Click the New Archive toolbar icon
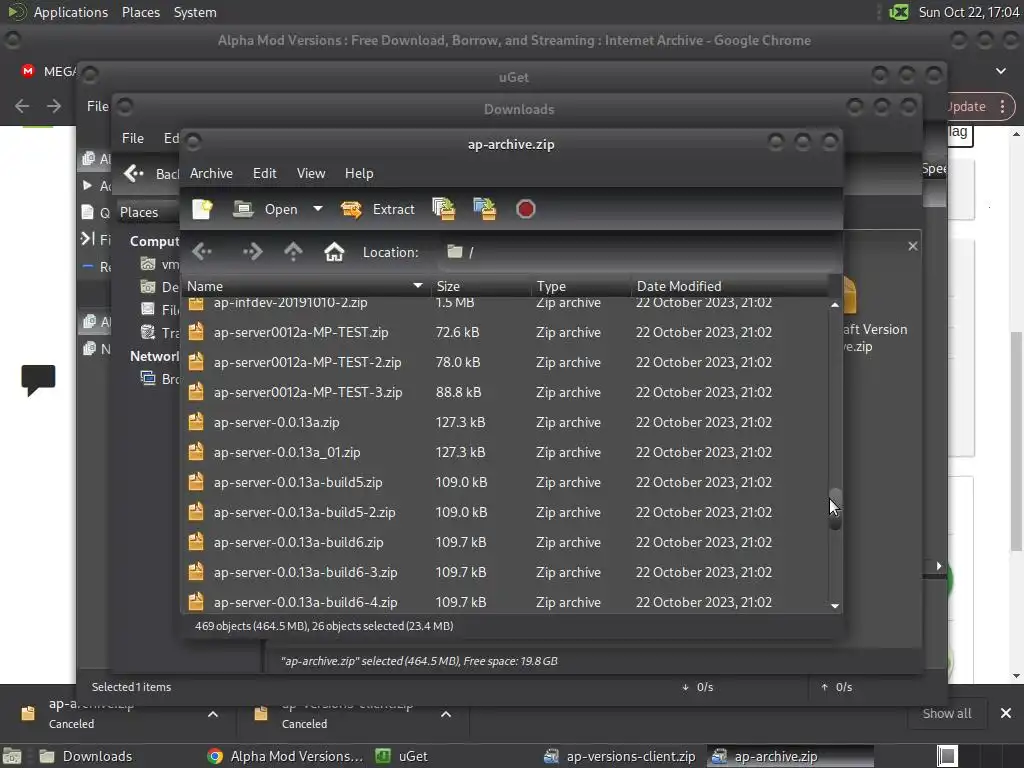This screenshot has width=1024, height=768. tap(202, 210)
